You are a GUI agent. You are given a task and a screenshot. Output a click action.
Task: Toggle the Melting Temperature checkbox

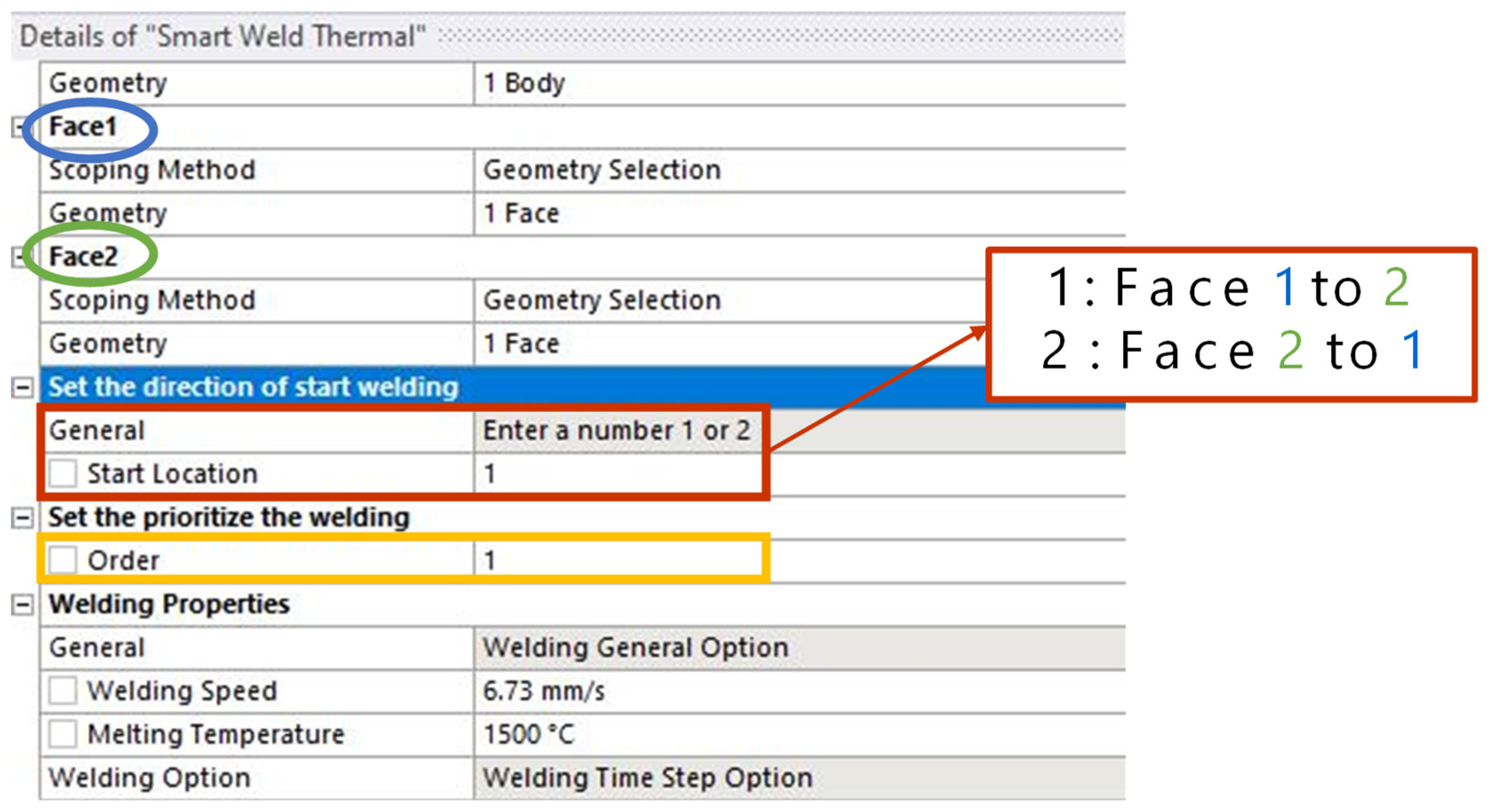point(62,733)
